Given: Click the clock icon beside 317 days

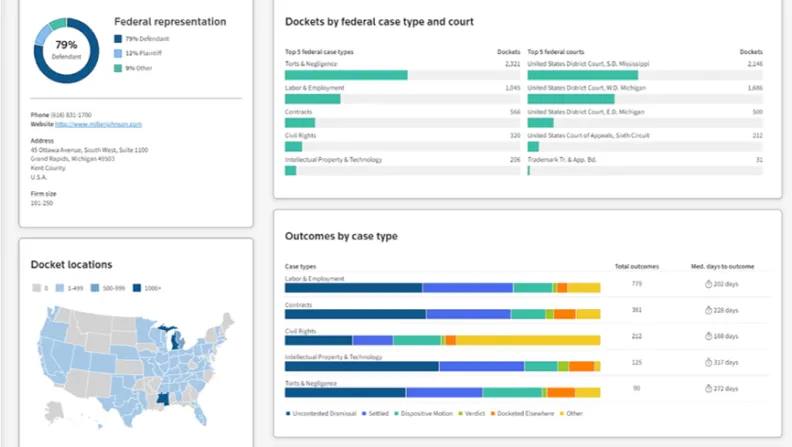Looking at the screenshot, I should (x=708, y=362).
